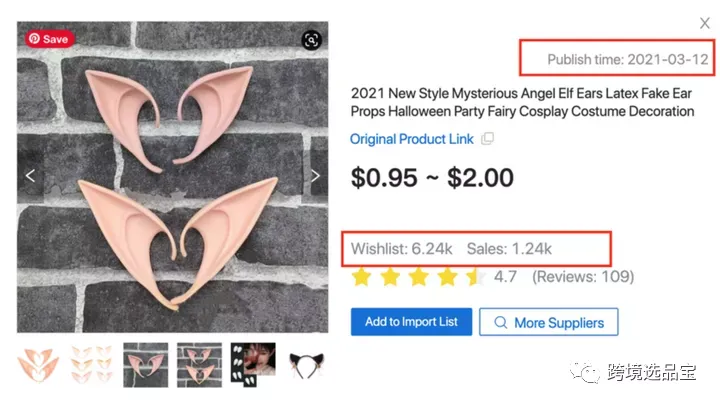Select the first elf ears thumbnail
The height and width of the screenshot is (405, 720).
38,365
